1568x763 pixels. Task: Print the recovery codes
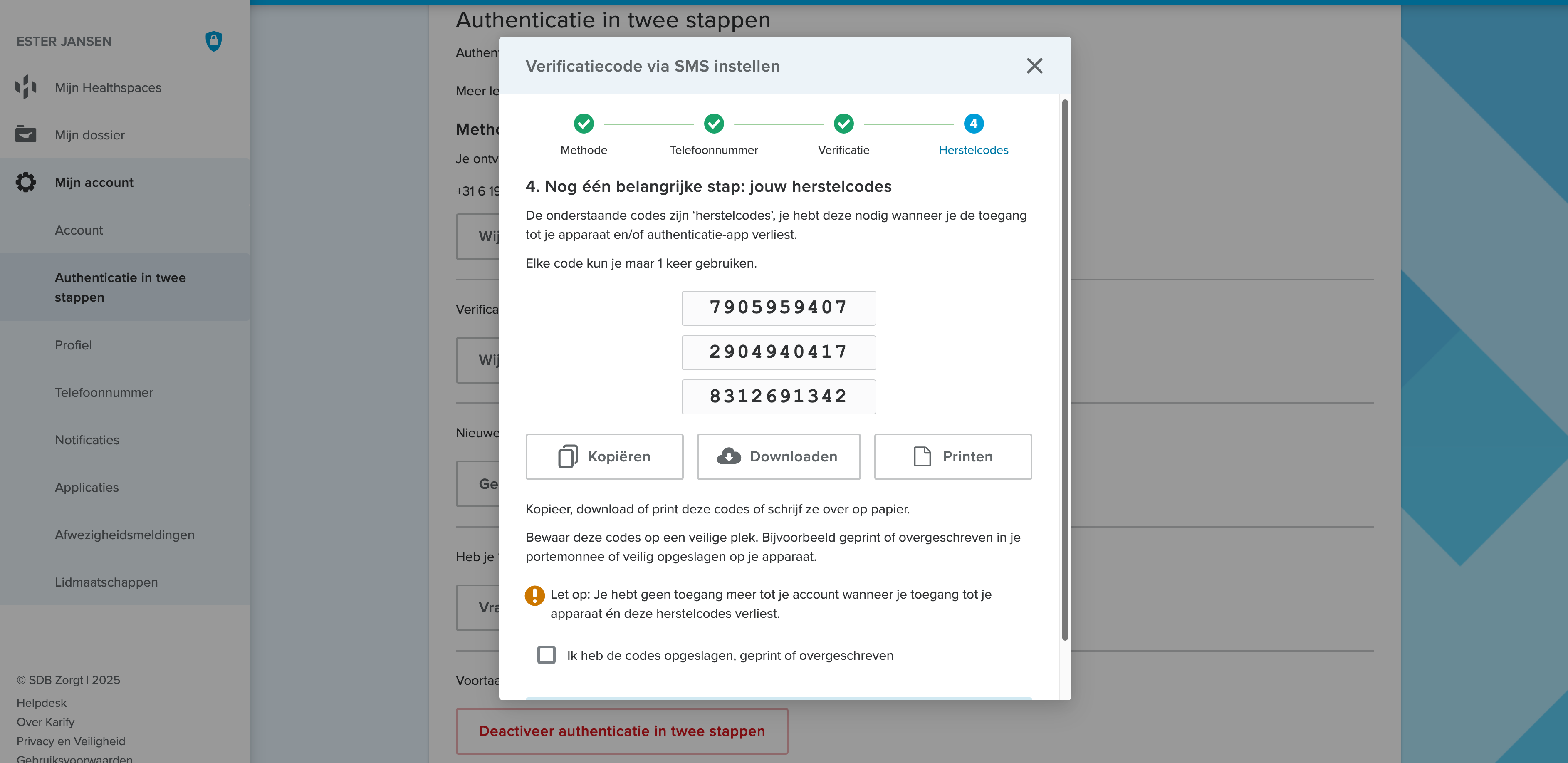[952, 457]
